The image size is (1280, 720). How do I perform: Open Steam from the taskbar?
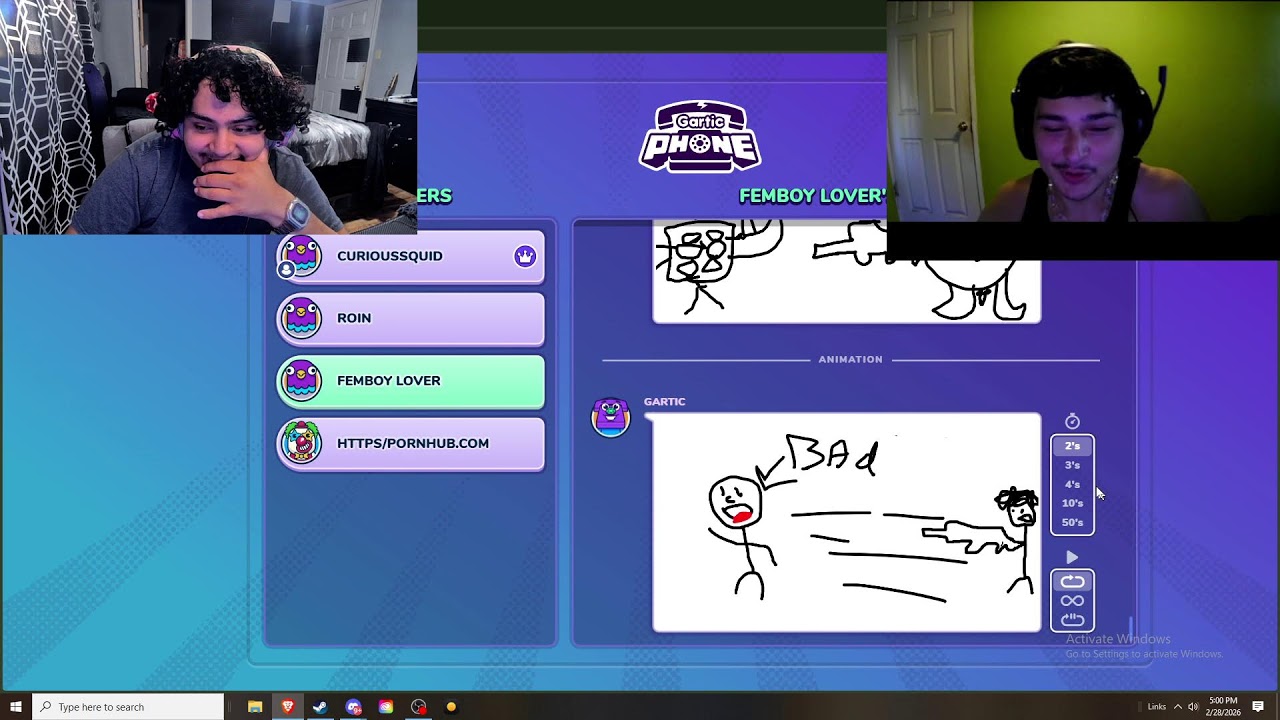320,707
